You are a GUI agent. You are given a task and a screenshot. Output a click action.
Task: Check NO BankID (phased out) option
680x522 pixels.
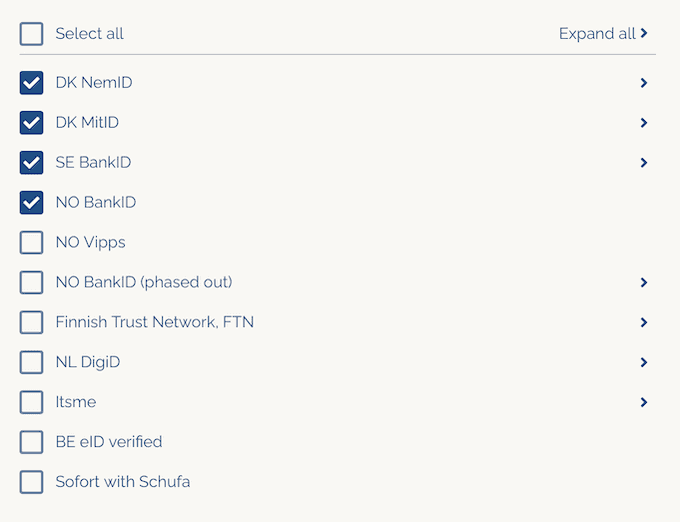[32, 283]
